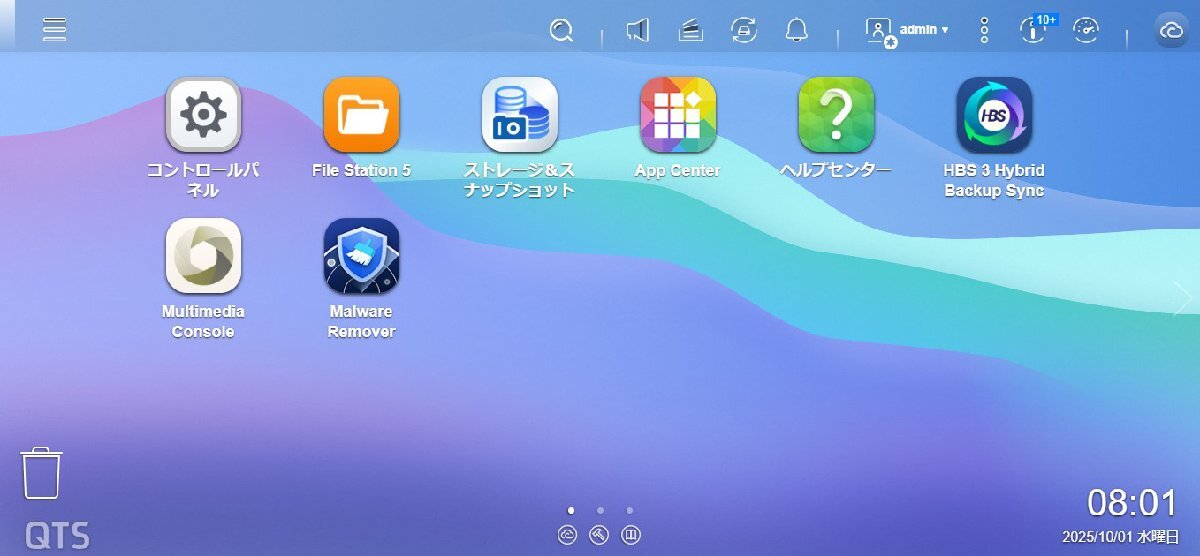Open the dashboard gauge icon
The width and height of the screenshot is (1200, 556).
1086,31
